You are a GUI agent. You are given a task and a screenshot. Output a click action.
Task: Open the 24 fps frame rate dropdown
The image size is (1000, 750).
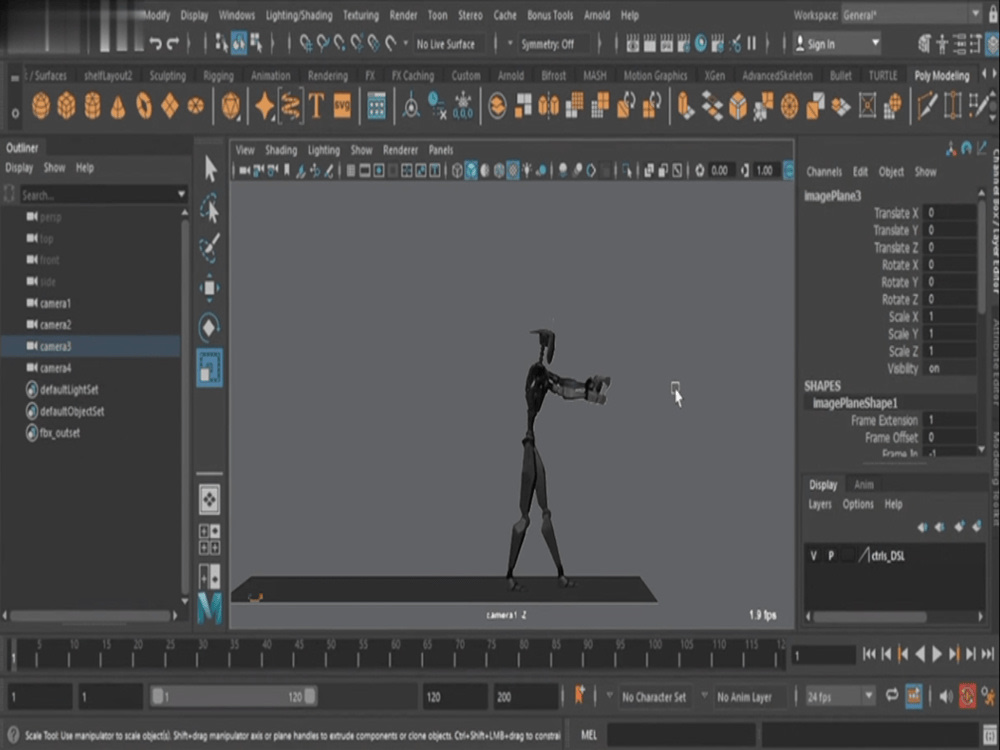tap(839, 696)
